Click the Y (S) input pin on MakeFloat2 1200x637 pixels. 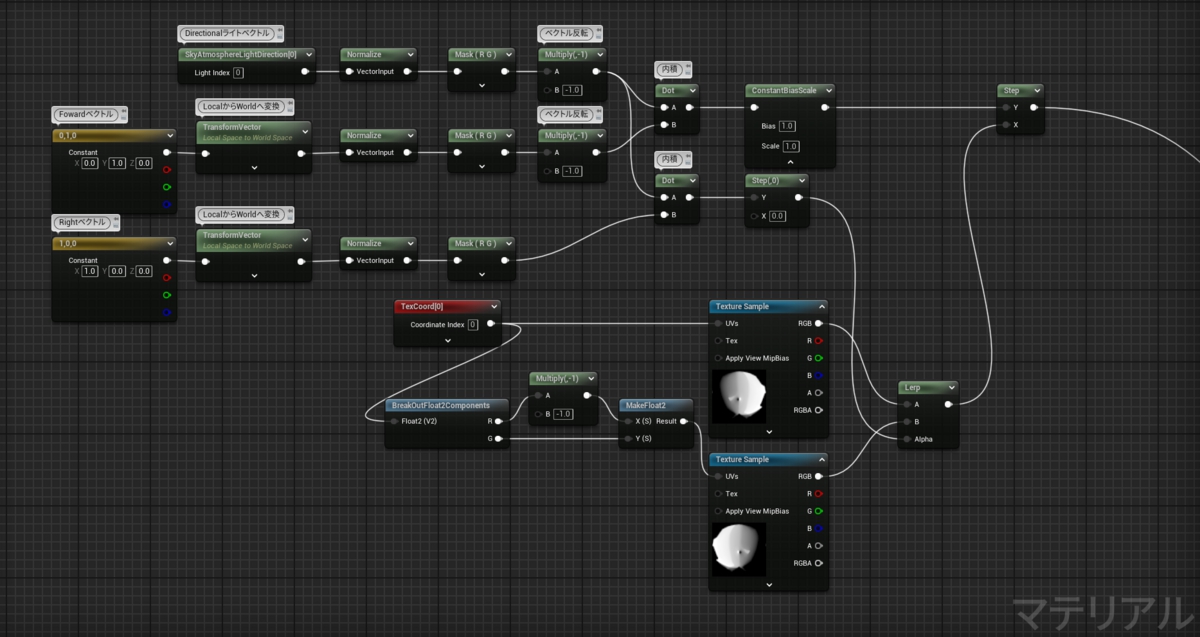point(627,438)
